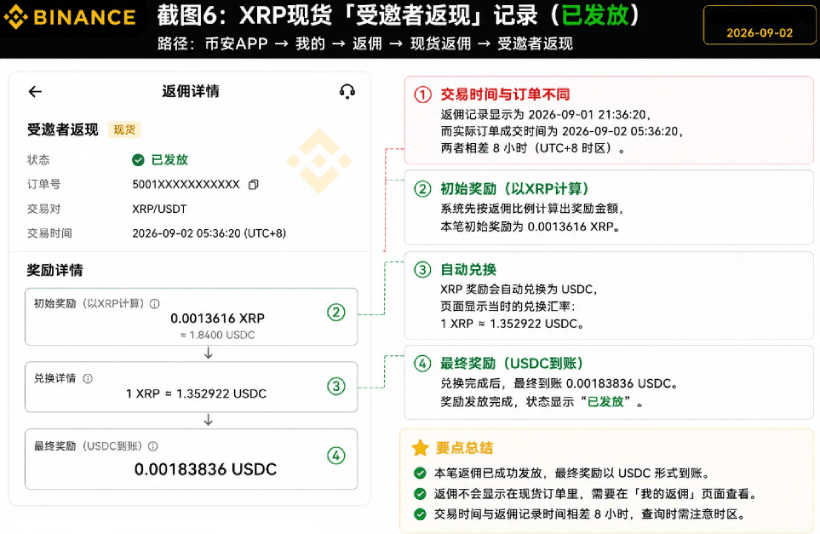Select note heading 初始奖励（以XRP计算）on right

pos(515,188)
